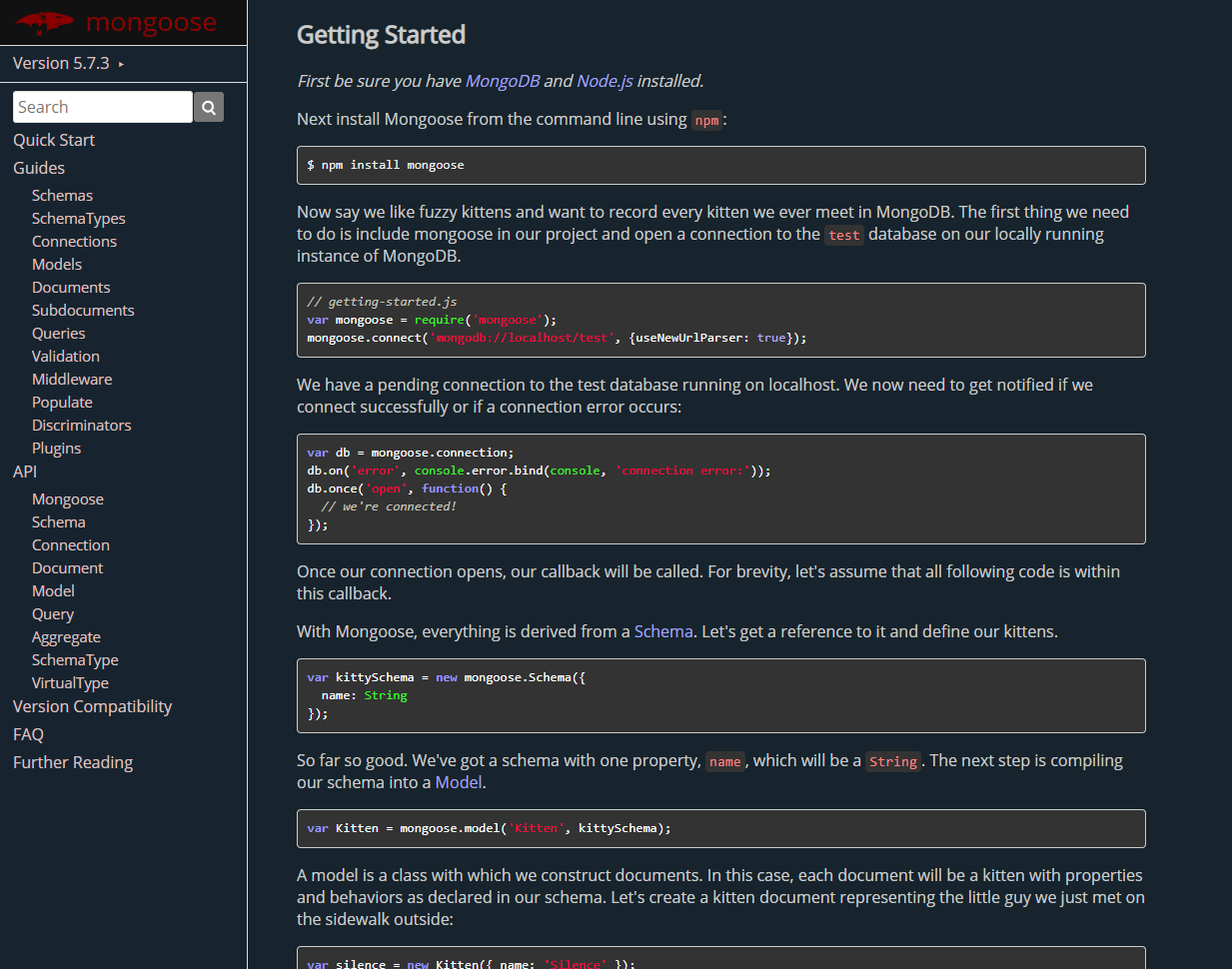
Task: Follow the Node.js link in intro
Action: click(605, 81)
